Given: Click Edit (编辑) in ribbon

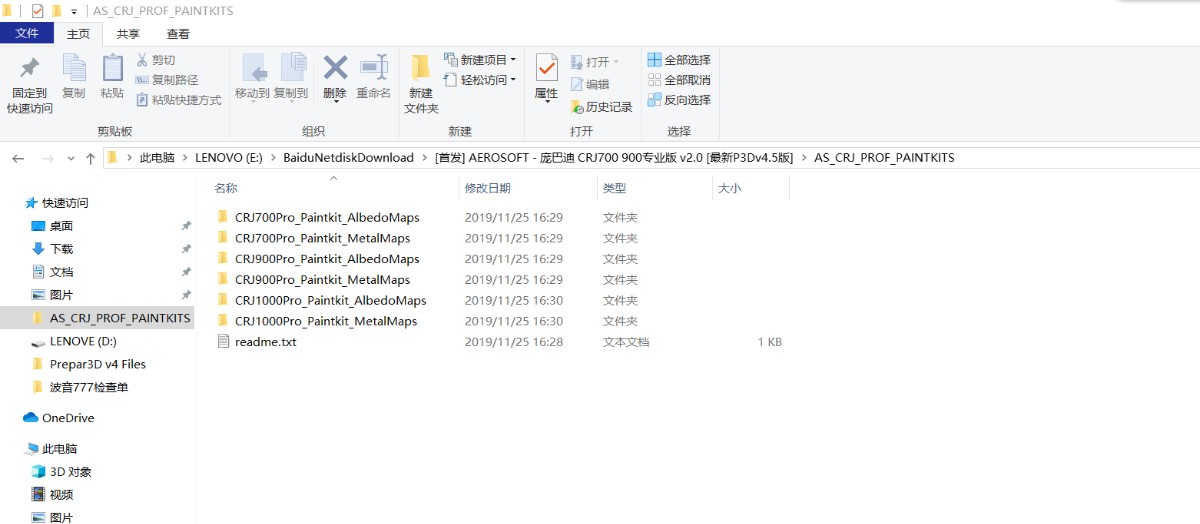Looking at the screenshot, I should click(590, 84).
